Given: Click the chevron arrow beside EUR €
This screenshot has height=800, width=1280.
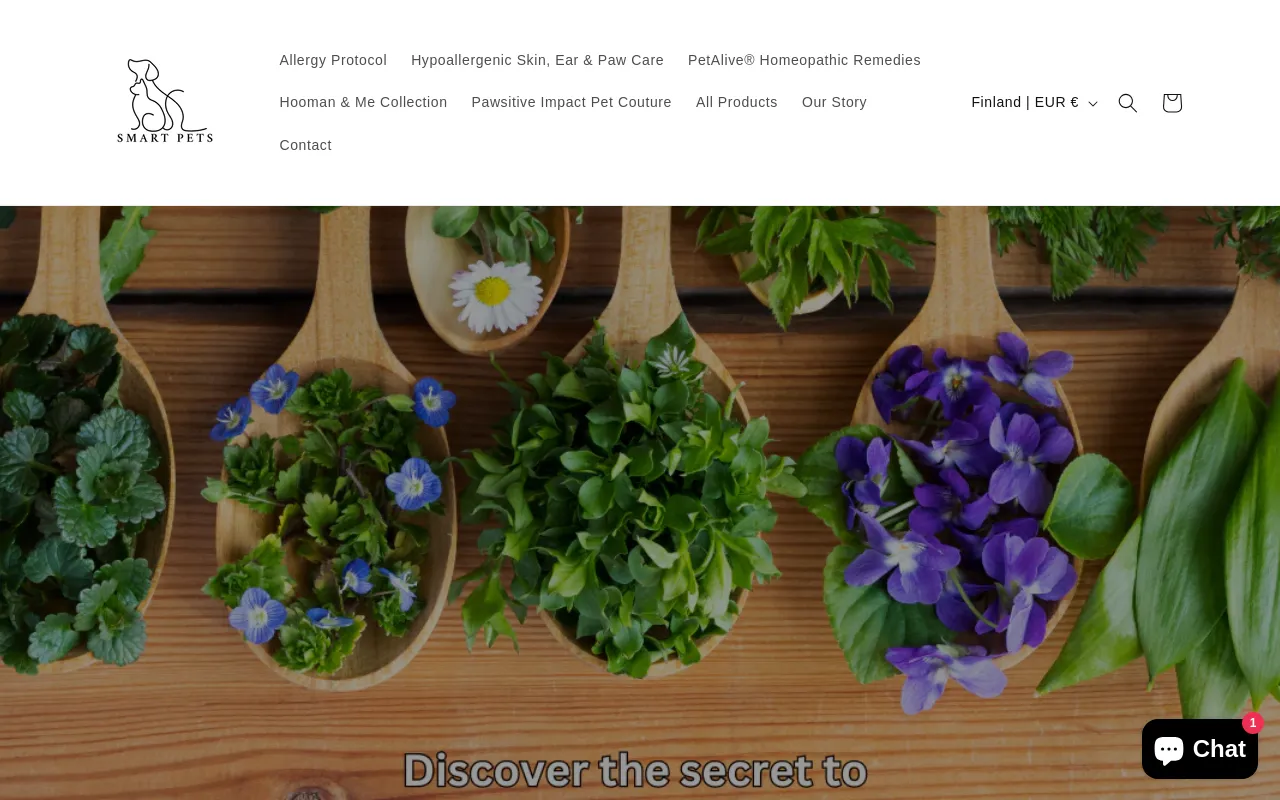Looking at the screenshot, I should pyautogui.click(x=1093, y=104).
